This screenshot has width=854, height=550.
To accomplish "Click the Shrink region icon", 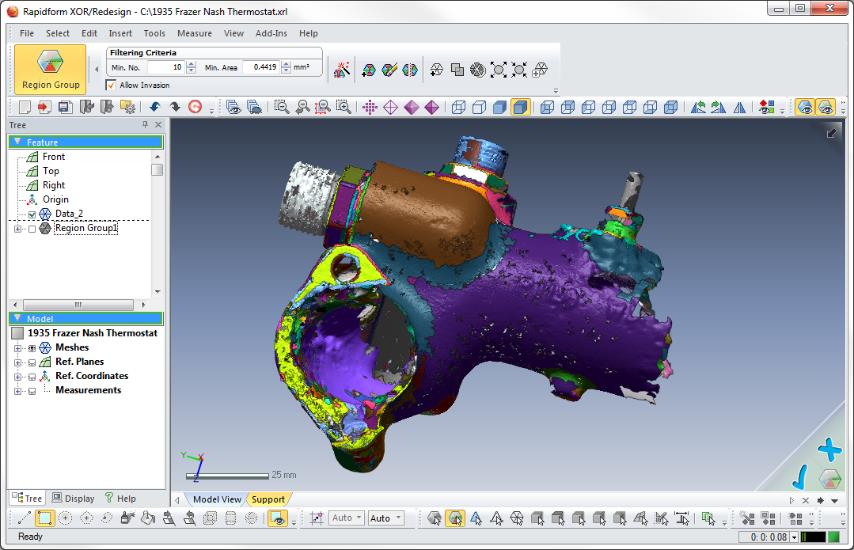I will click(x=519, y=70).
